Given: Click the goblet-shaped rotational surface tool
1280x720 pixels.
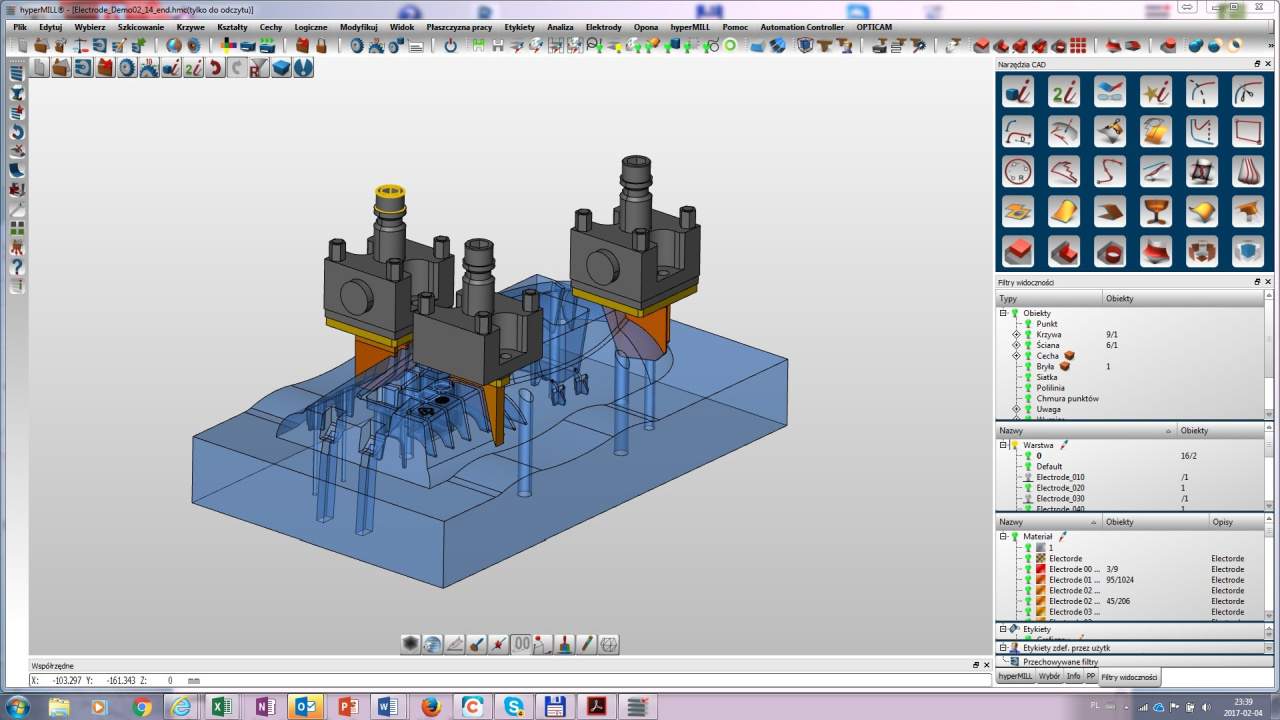Looking at the screenshot, I should tap(1156, 211).
